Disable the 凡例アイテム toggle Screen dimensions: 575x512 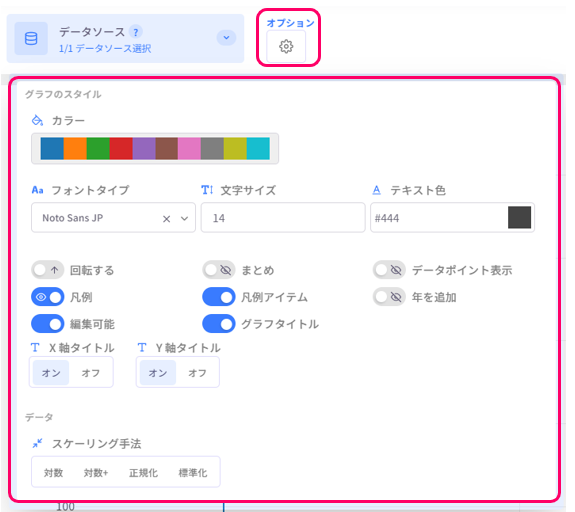pos(219,297)
